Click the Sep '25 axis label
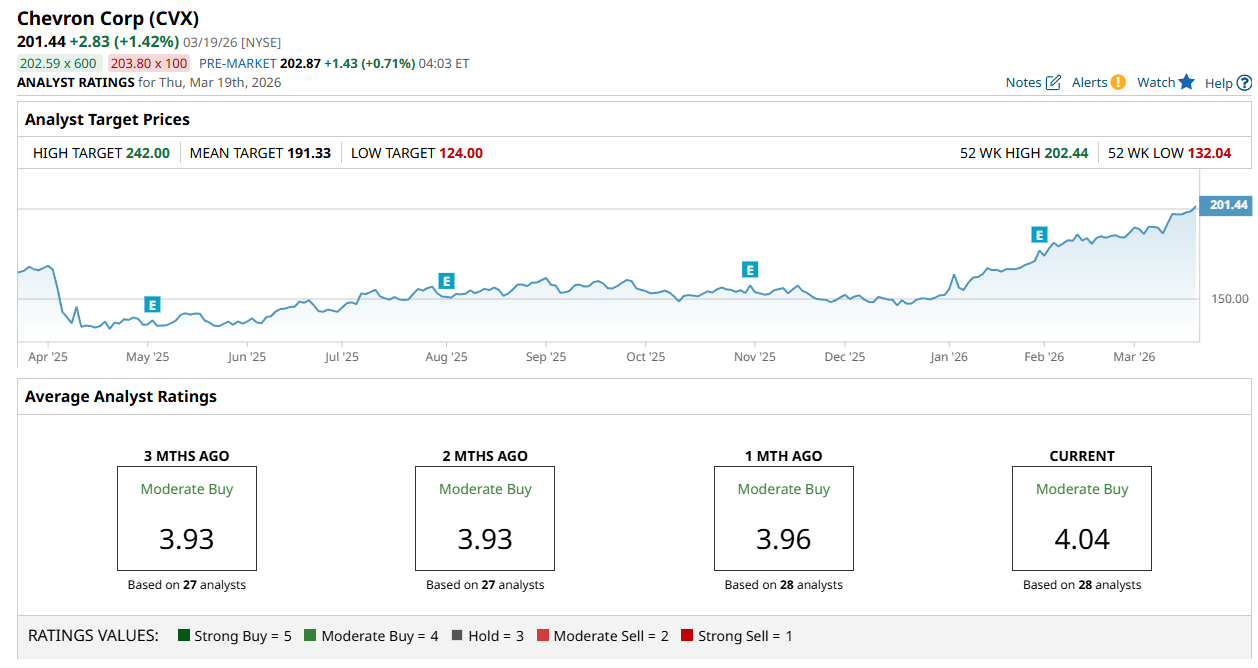Viewport: 1258px width, 668px height. coord(546,357)
